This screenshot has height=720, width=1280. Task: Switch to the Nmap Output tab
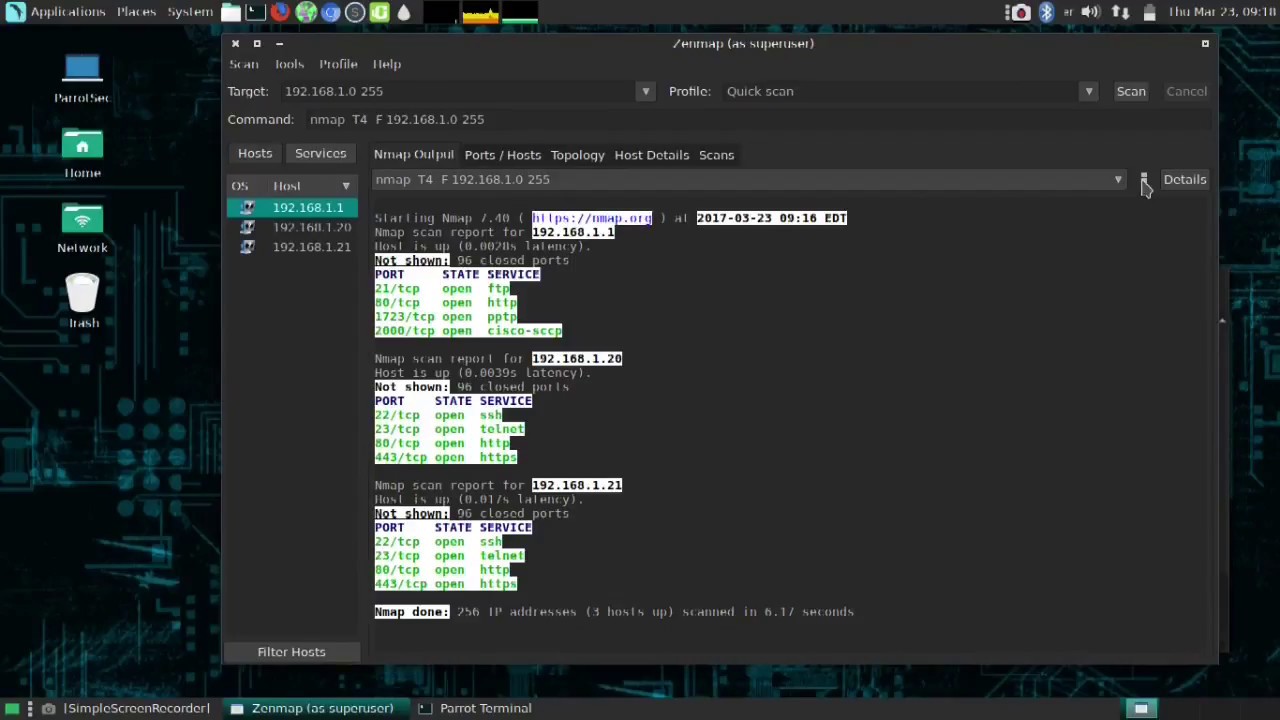(x=414, y=155)
